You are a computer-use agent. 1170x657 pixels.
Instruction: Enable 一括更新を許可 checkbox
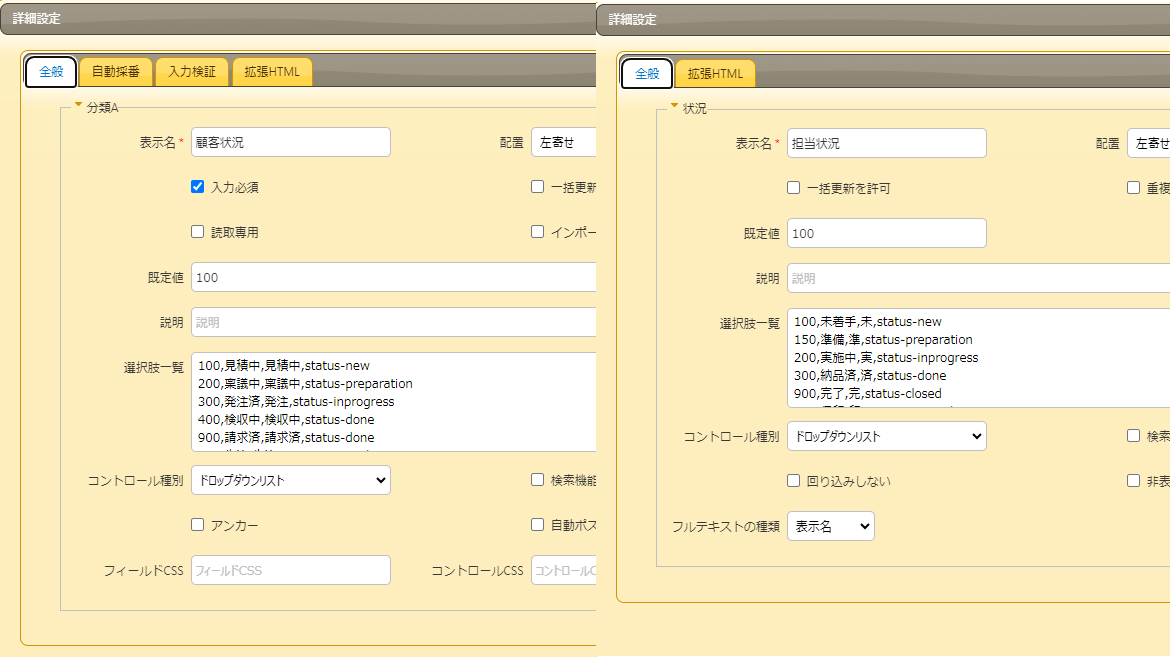[x=794, y=188]
